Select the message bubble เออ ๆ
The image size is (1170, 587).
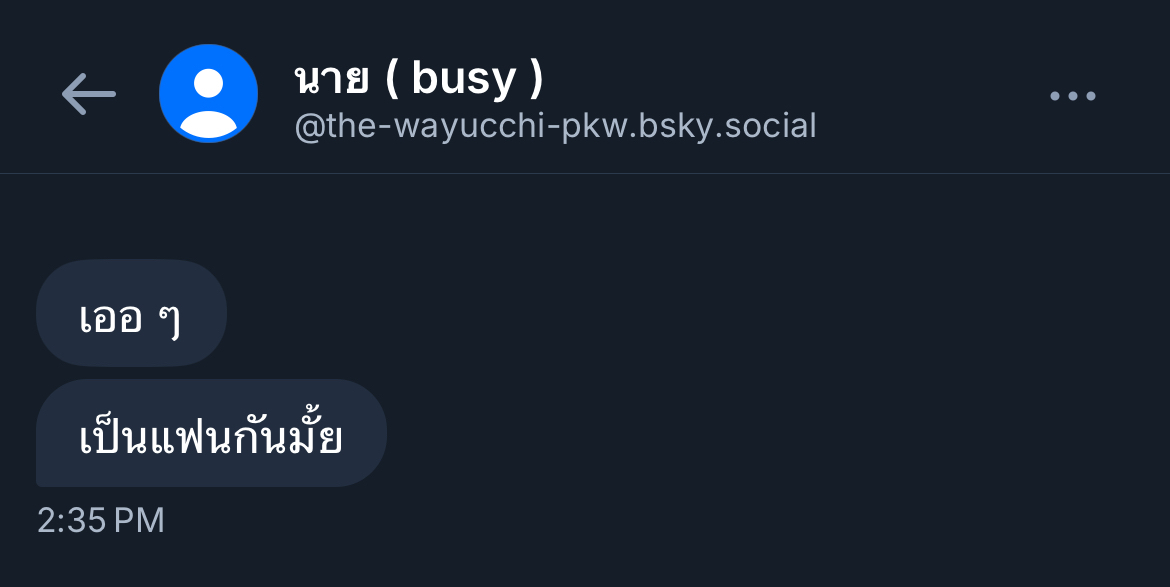click(131, 313)
